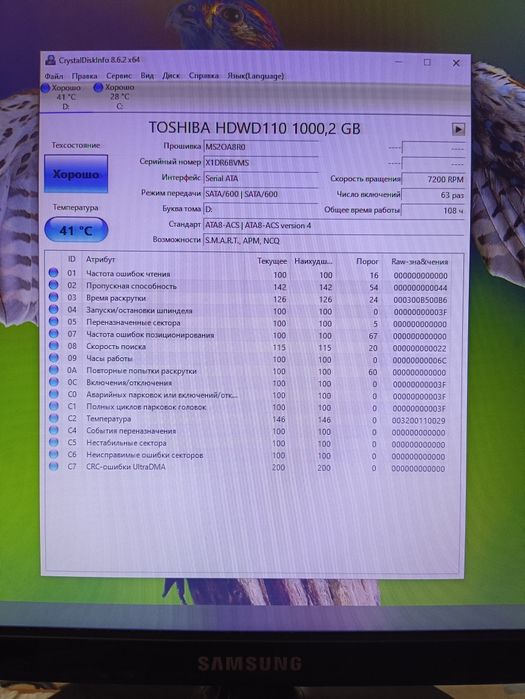Select row CRC-ошибки UltraDMA
The image size is (525, 699).
[254, 467]
